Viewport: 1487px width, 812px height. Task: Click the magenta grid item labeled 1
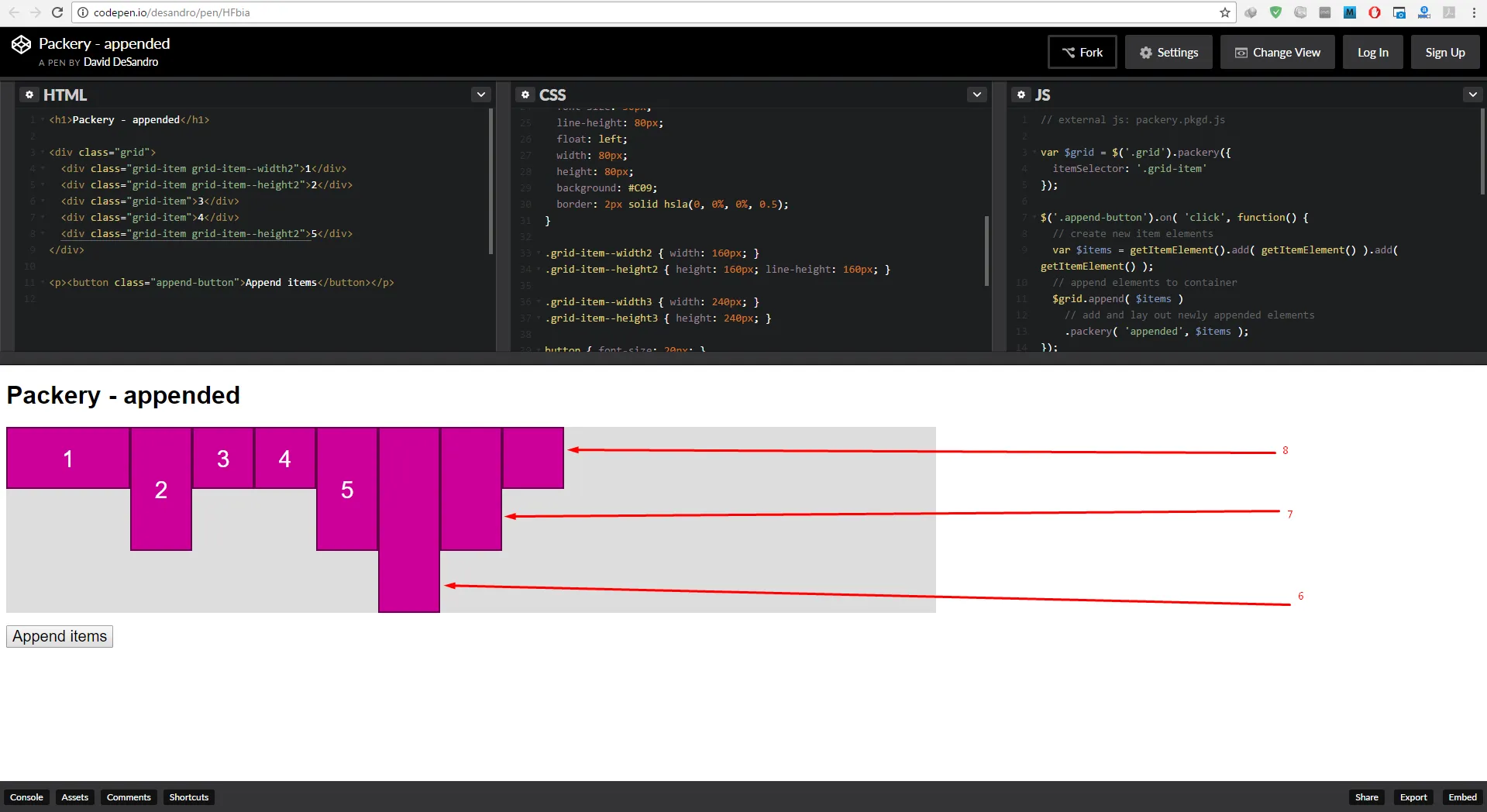(x=68, y=458)
